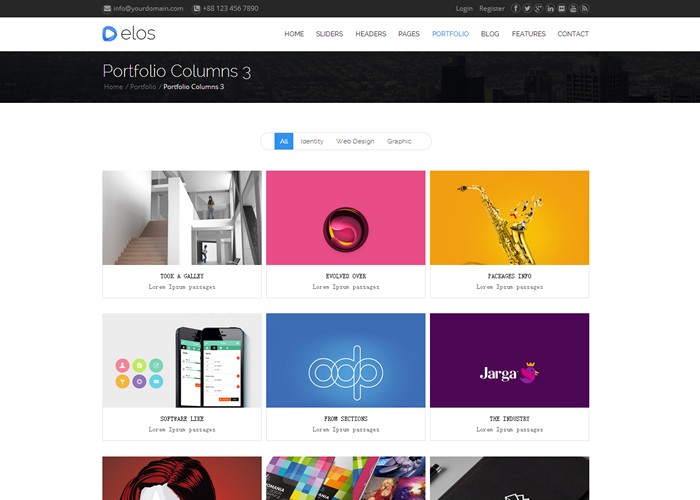The height and width of the screenshot is (500, 700).
Task: Click the Register link
Action: 492,8
